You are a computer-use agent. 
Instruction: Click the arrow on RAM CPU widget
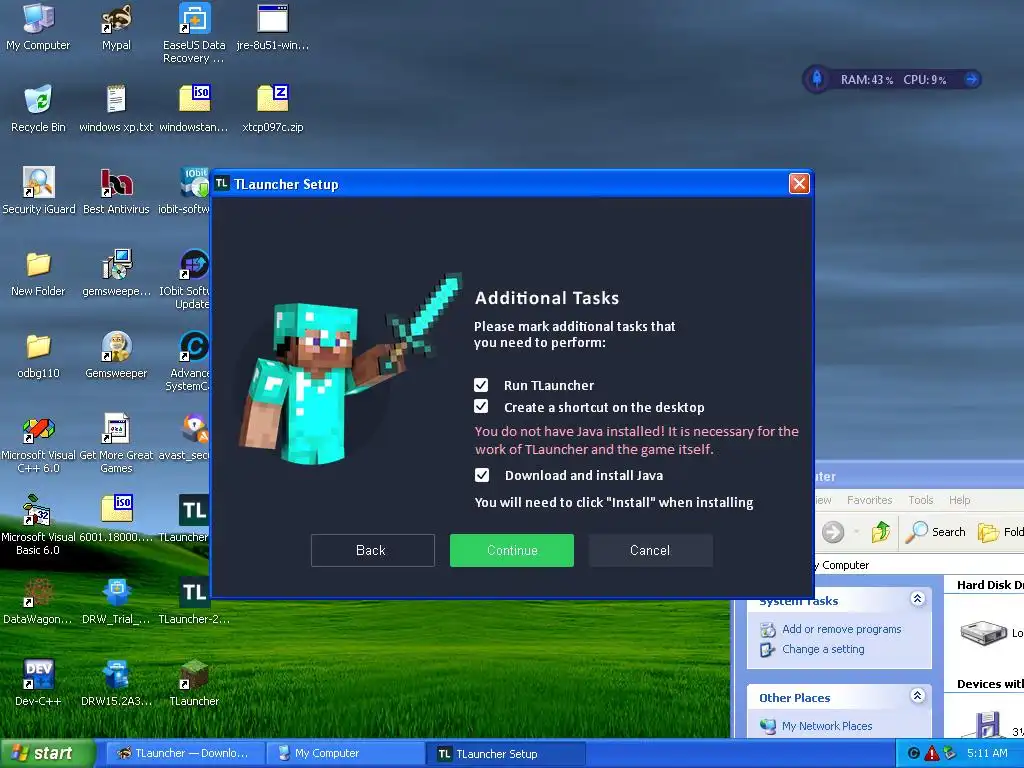click(x=971, y=79)
